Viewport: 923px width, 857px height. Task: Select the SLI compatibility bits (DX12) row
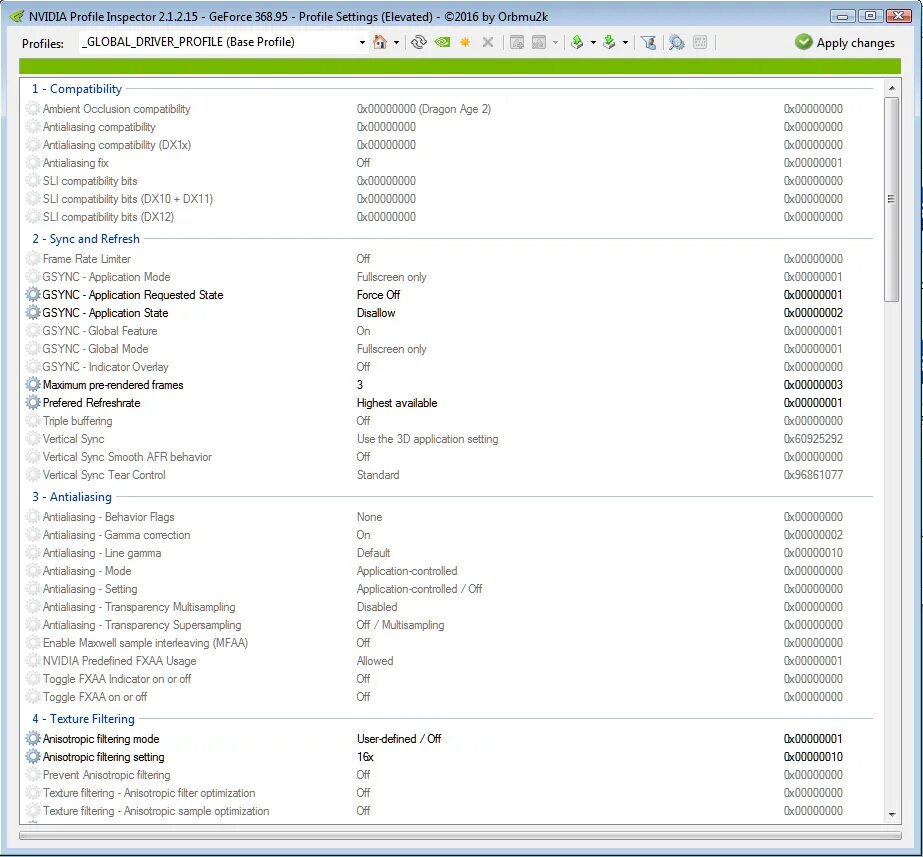coord(450,217)
